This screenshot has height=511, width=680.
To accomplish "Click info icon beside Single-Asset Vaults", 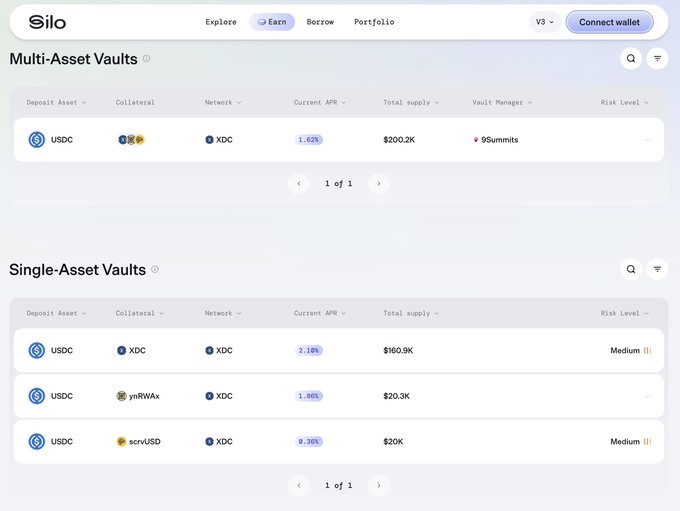I will (155, 269).
